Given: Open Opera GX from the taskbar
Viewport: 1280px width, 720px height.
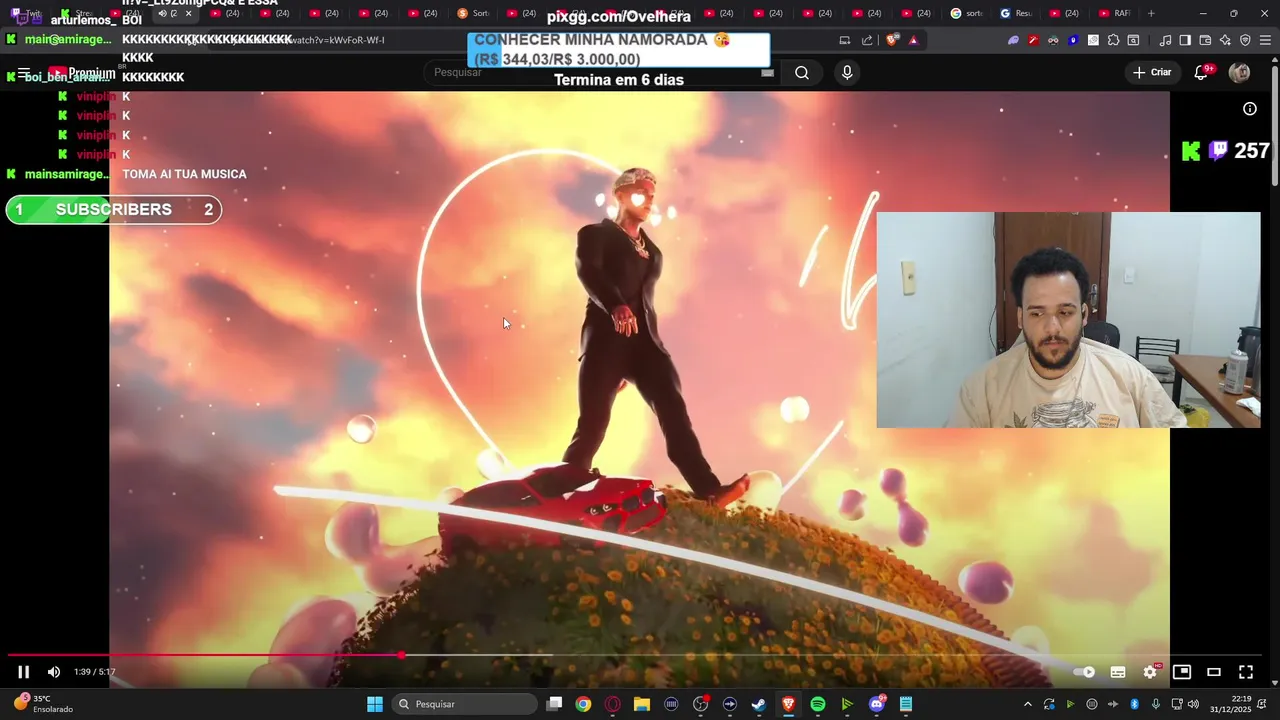Looking at the screenshot, I should point(613,704).
